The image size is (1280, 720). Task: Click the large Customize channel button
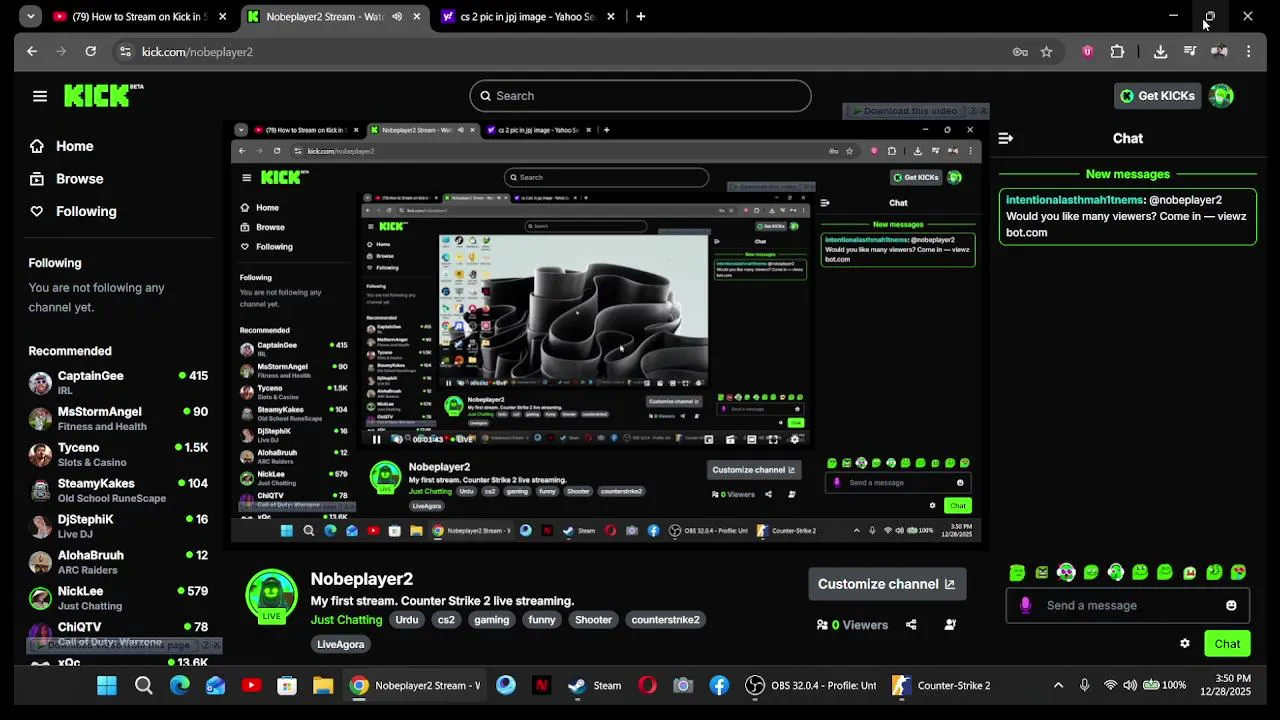click(887, 584)
